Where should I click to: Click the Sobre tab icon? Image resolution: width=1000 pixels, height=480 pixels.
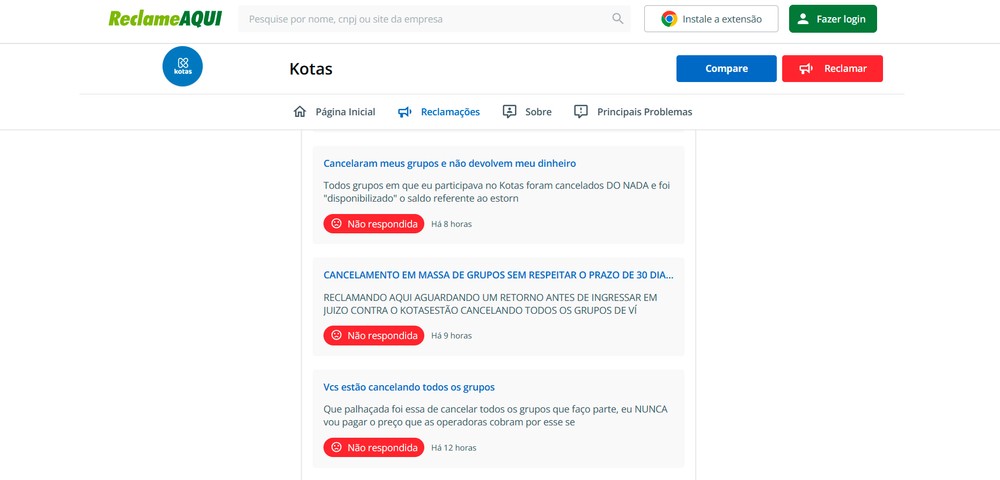click(x=509, y=112)
